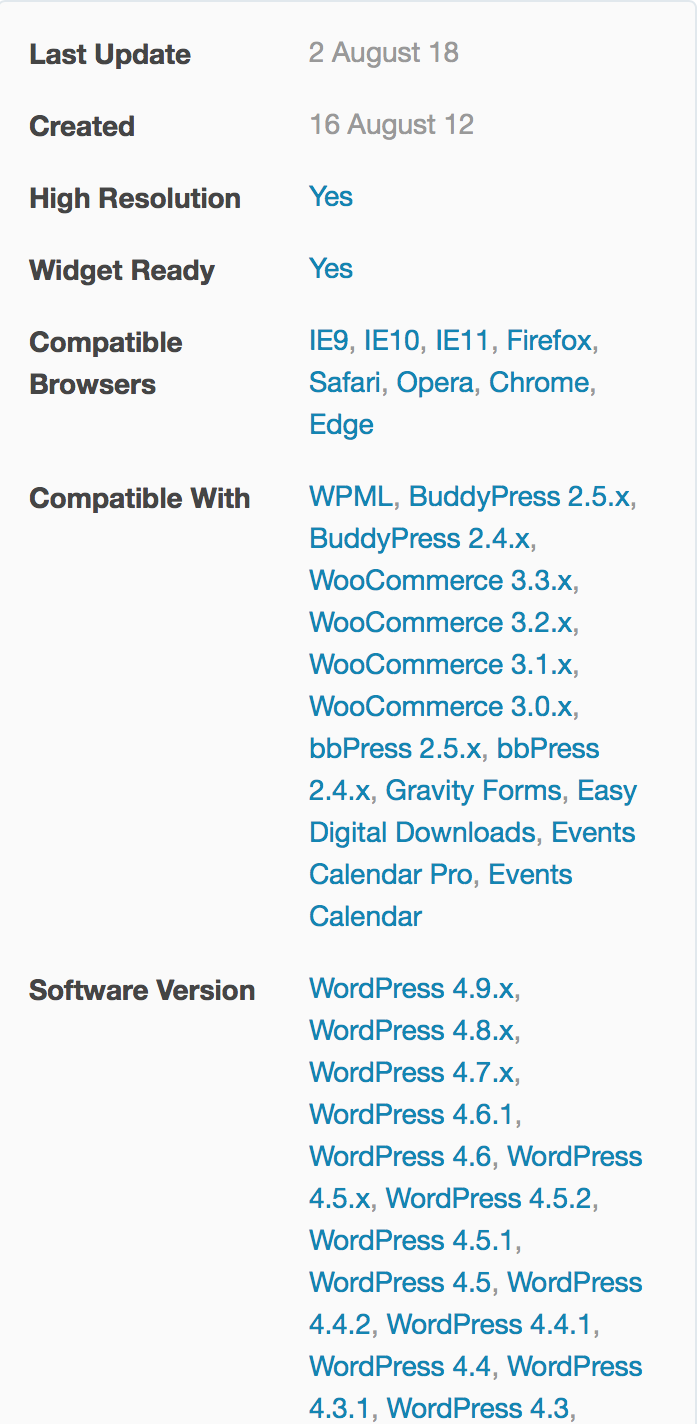Follow the Gravity Forms link
Image resolution: width=698 pixels, height=1424 pixels.
click(473, 791)
